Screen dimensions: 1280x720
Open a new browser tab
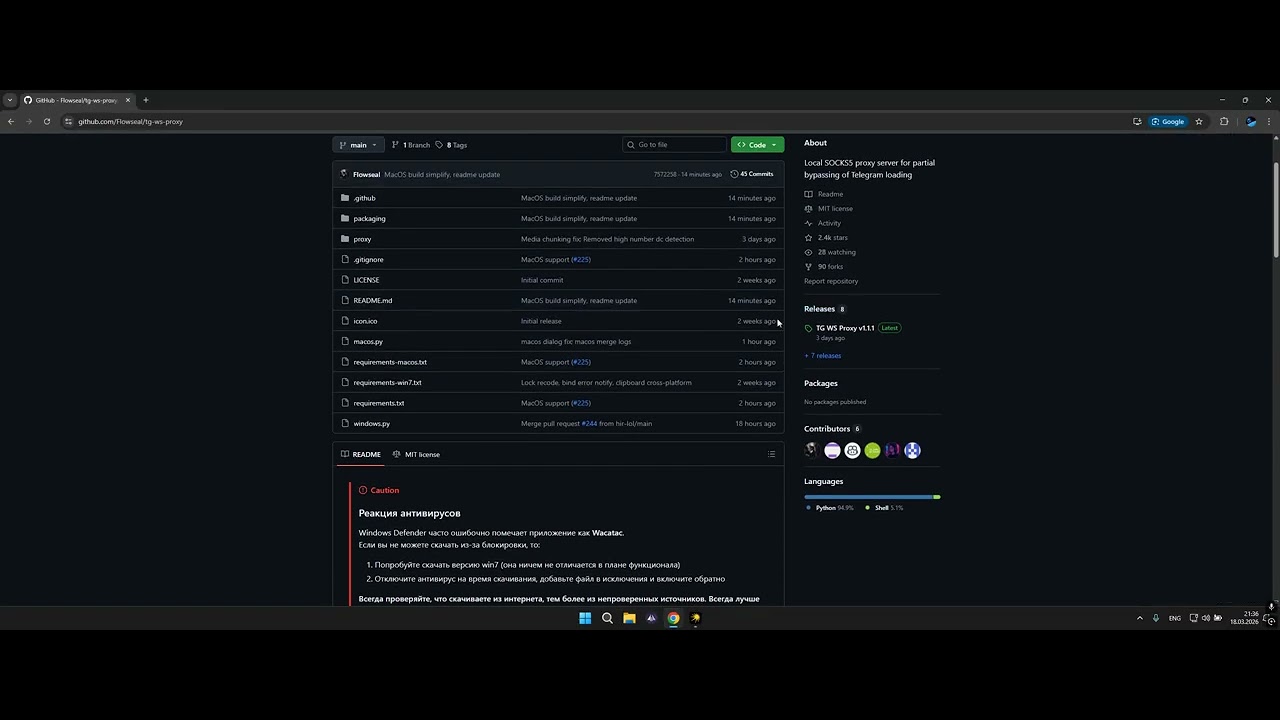[x=145, y=100]
